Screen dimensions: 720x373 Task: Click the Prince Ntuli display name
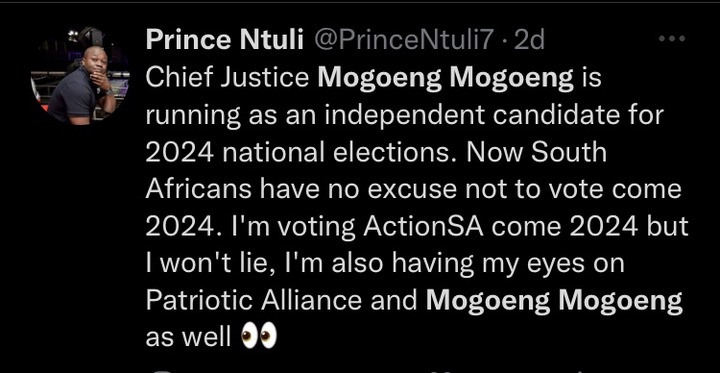click(x=225, y=41)
